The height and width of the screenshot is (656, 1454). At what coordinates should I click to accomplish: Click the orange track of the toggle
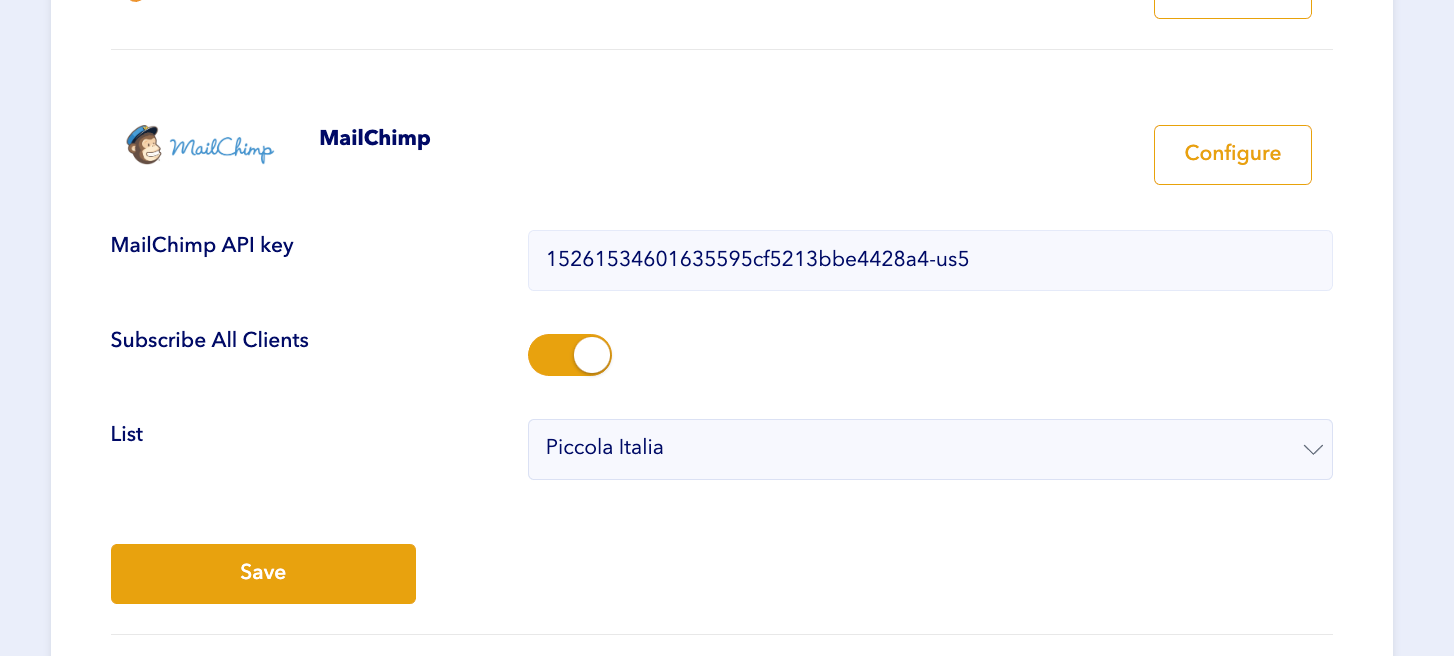point(549,355)
